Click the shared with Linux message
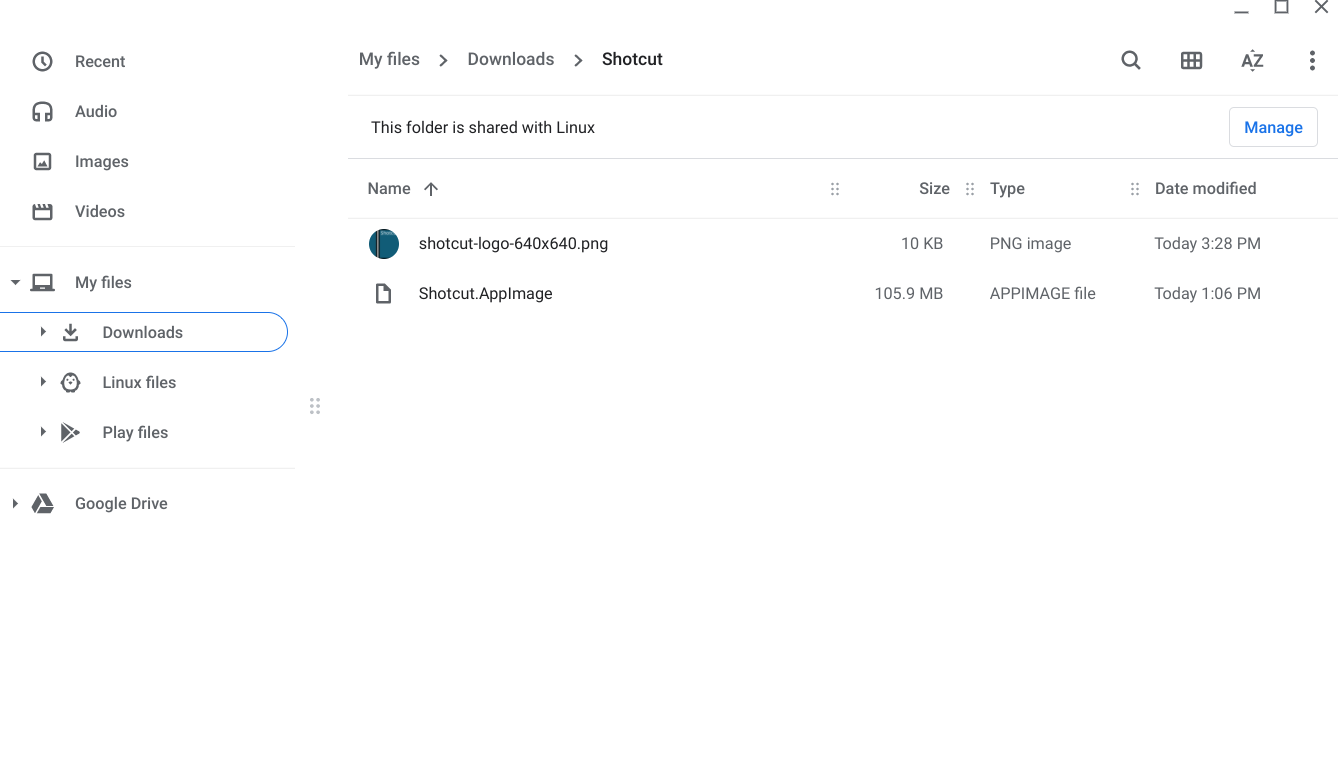 [x=483, y=128]
